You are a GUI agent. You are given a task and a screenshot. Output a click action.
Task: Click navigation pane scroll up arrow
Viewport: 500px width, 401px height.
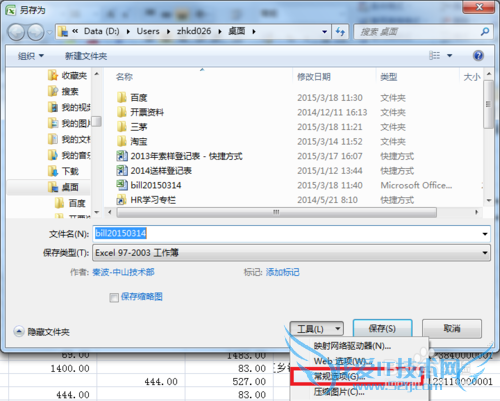(x=97, y=74)
